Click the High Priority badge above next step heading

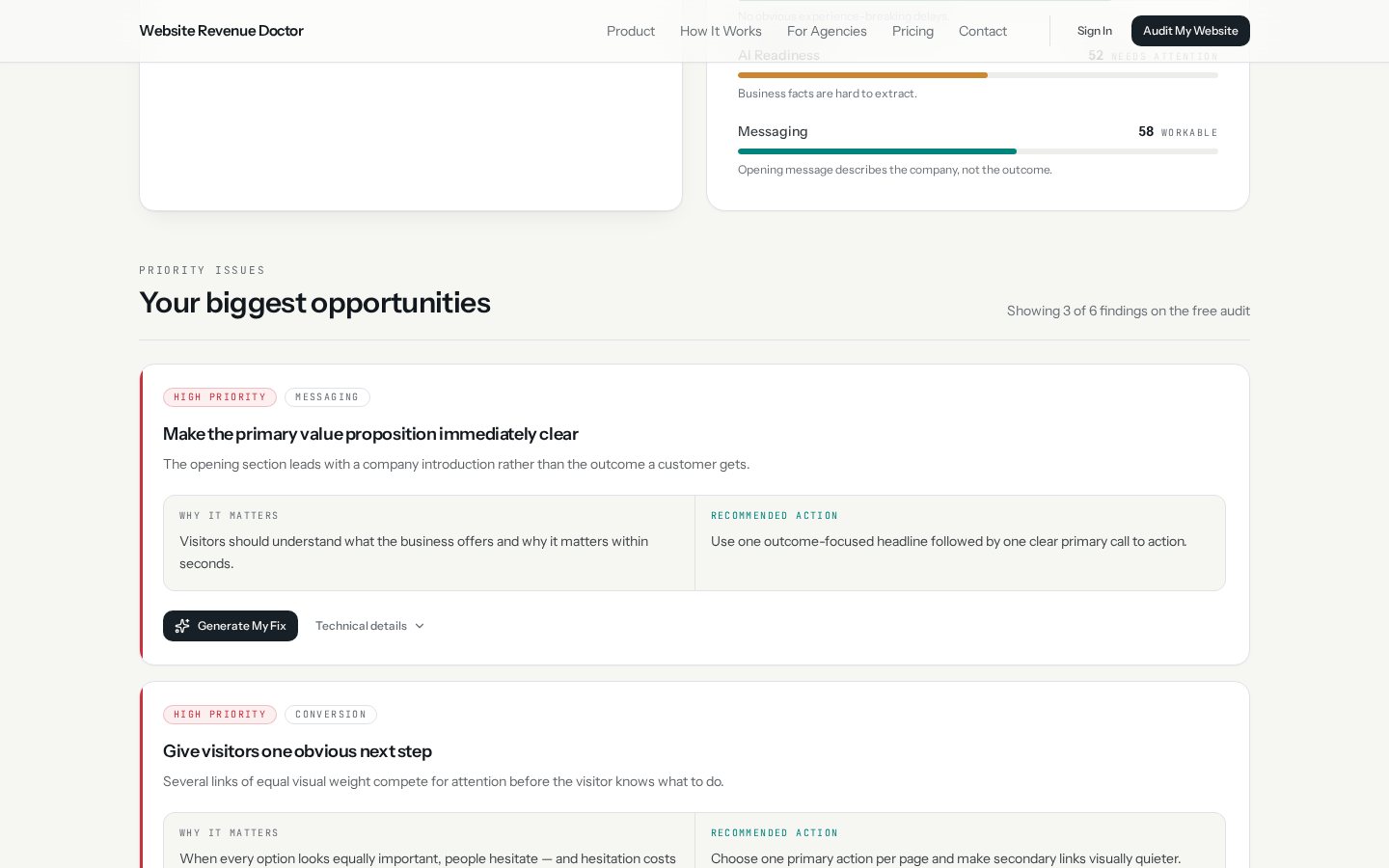(x=220, y=715)
